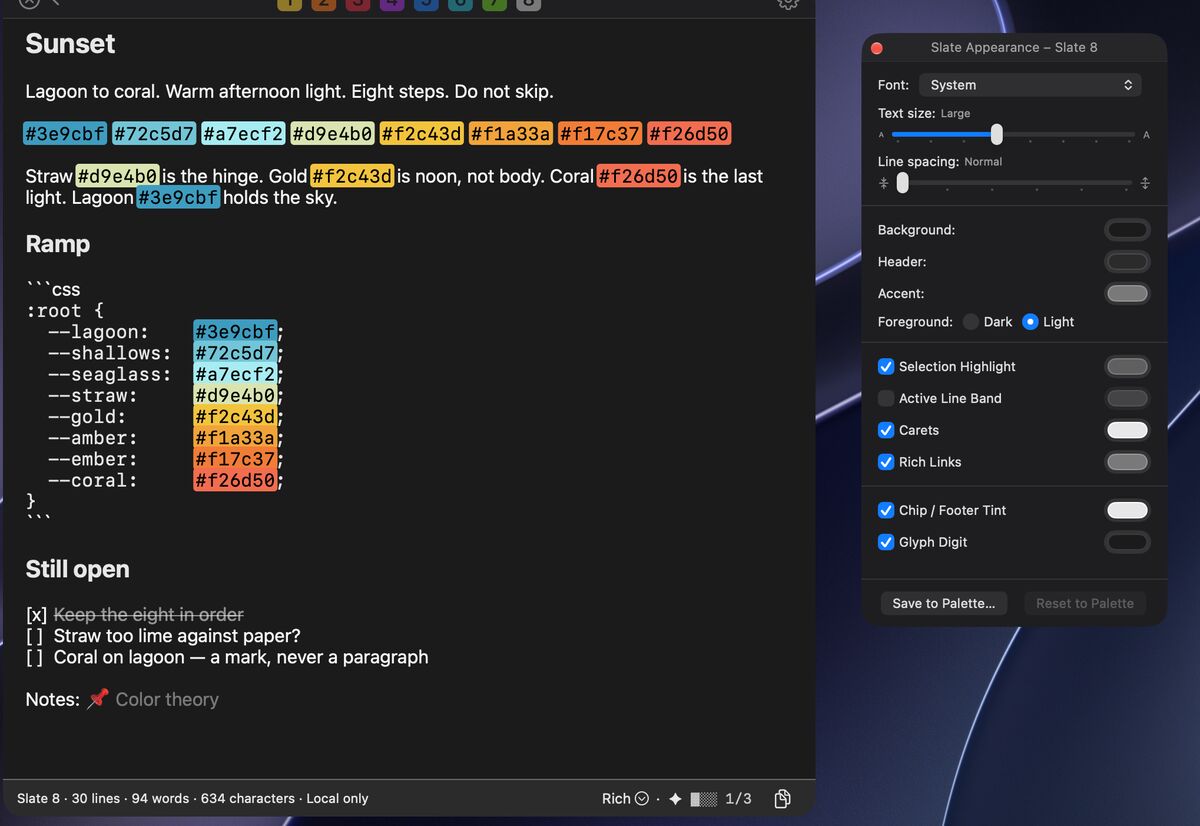
Task: Click the --lagoon value chip in the CSS block
Action: (235, 332)
